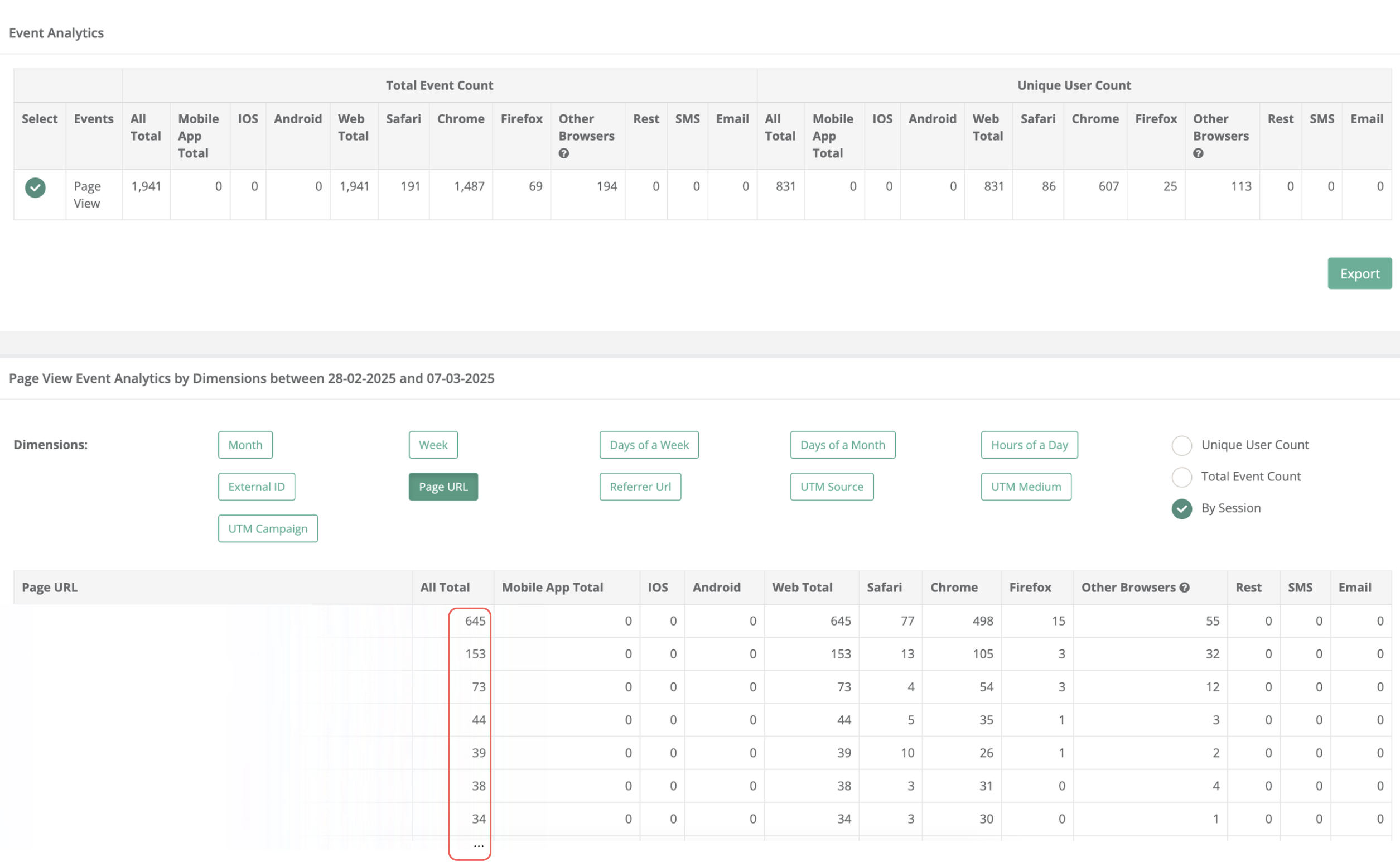The image size is (1400, 866).
Task: Select Unique User Count radio option
Action: coord(1181,446)
